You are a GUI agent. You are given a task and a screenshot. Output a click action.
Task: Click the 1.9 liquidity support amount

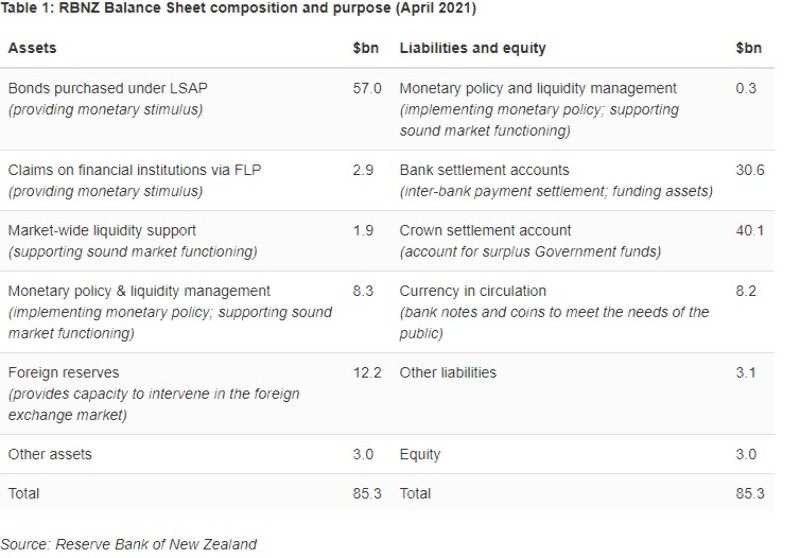[362, 231]
